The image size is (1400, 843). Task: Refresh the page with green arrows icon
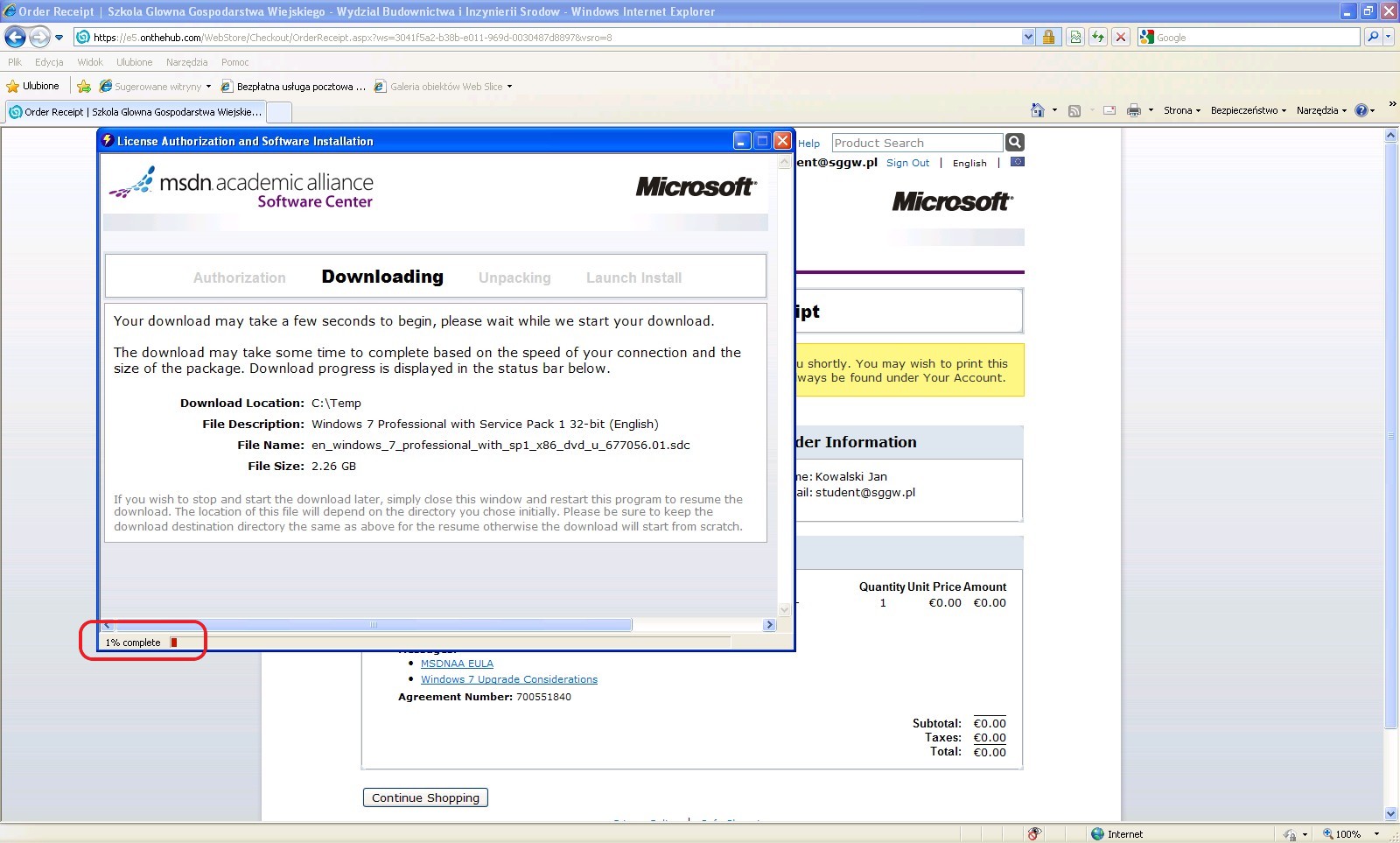pyautogui.click(x=1097, y=38)
